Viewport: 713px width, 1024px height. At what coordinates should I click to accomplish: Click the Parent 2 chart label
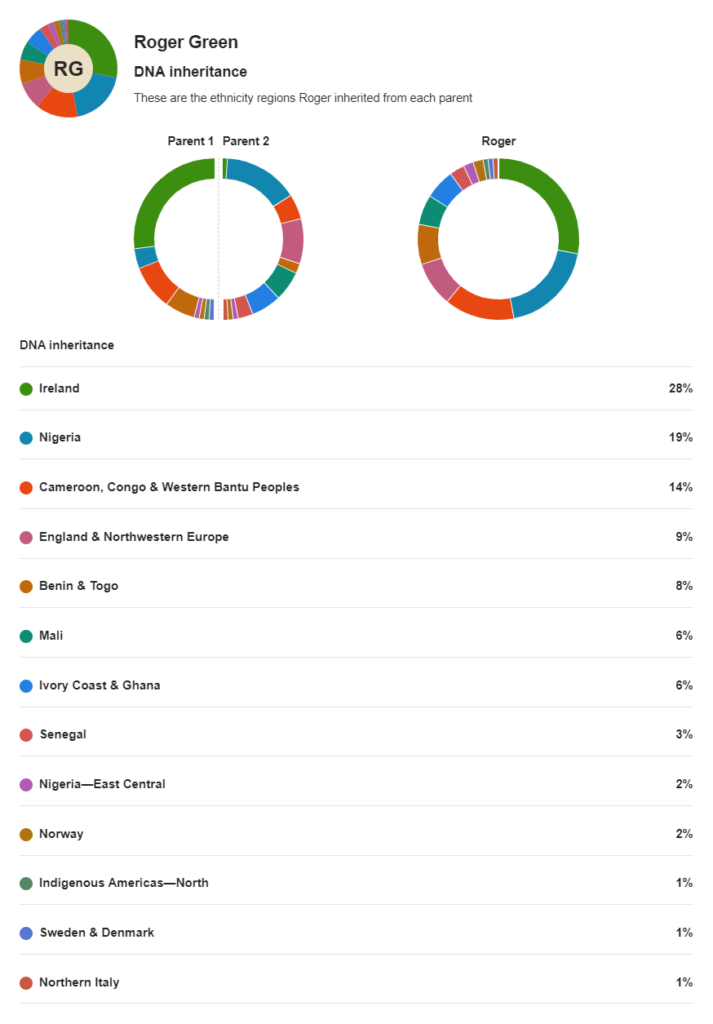[246, 141]
